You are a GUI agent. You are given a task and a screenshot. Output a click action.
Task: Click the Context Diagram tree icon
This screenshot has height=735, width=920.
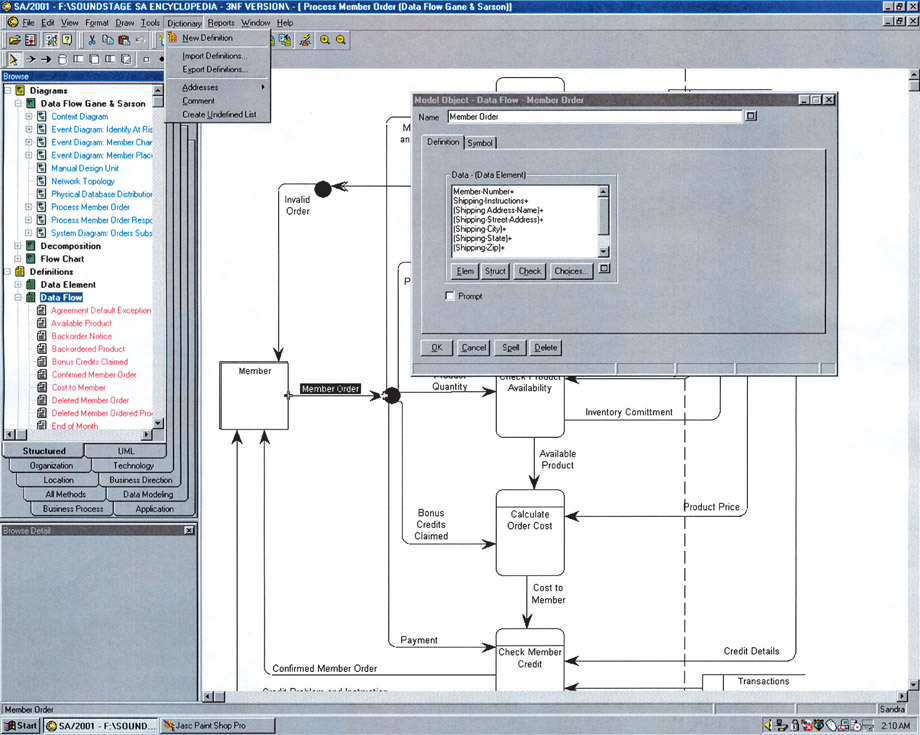point(42,116)
